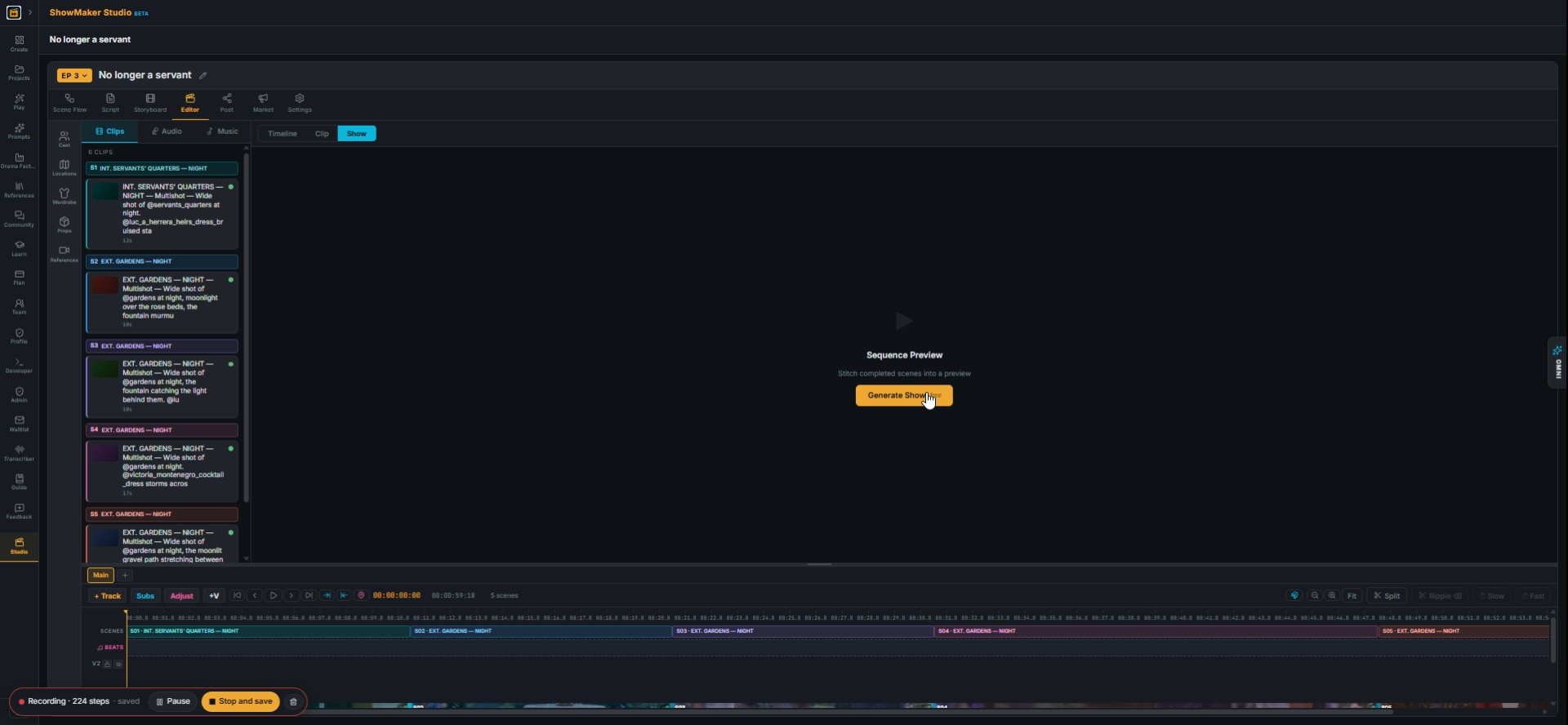Open the OMNI side panel handle
This screenshot has height=725, width=1568.
[x=1557, y=362]
